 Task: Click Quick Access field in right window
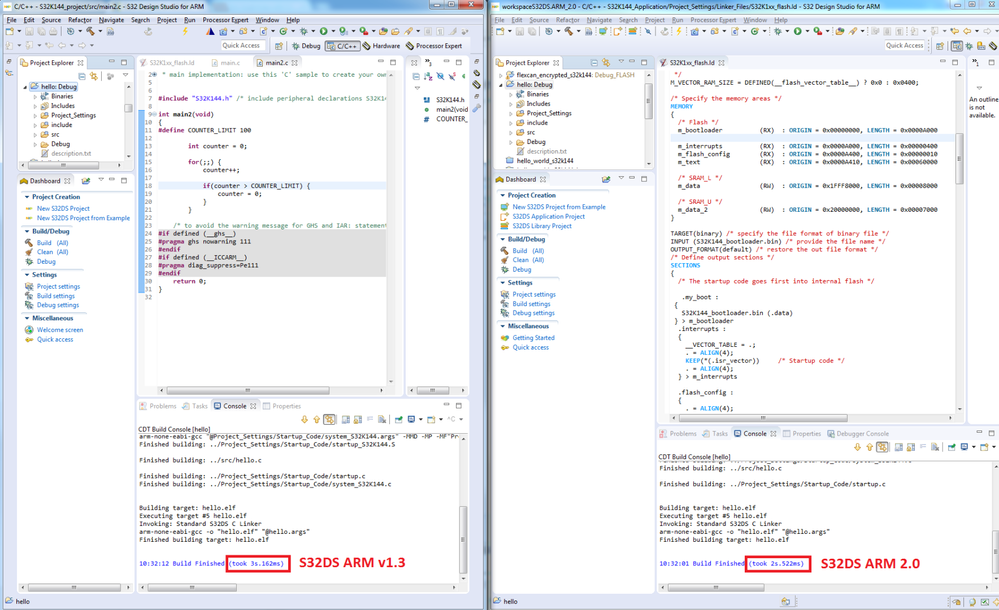(905, 45)
